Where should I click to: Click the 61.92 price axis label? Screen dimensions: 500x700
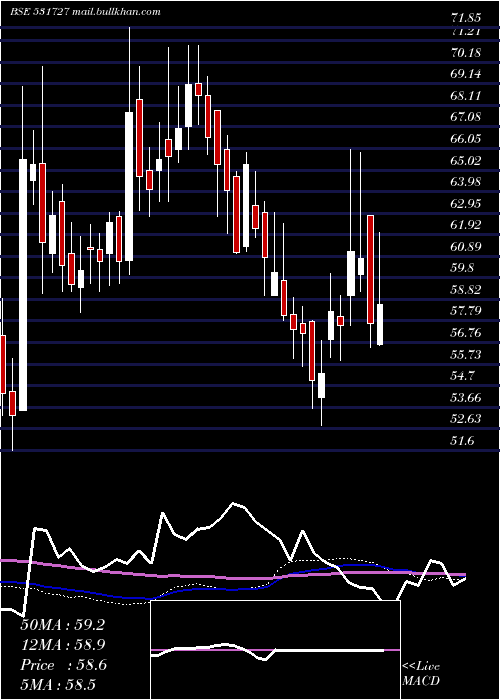pyautogui.click(x=466, y=225)
